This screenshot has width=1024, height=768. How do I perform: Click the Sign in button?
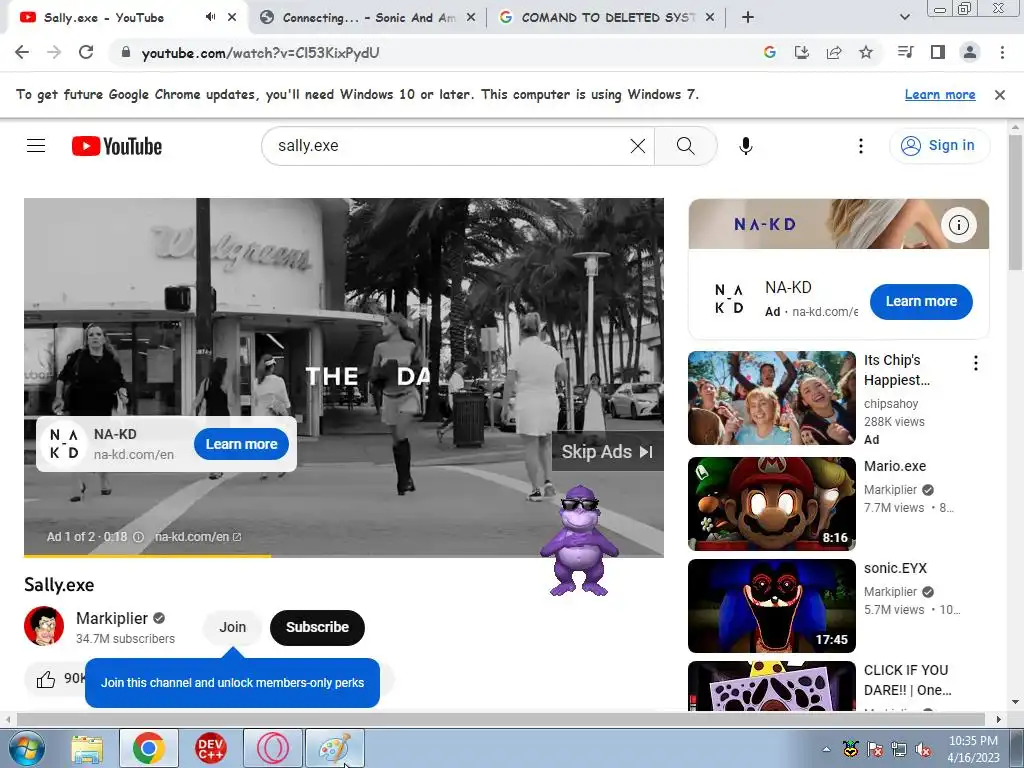pos(939,146)
